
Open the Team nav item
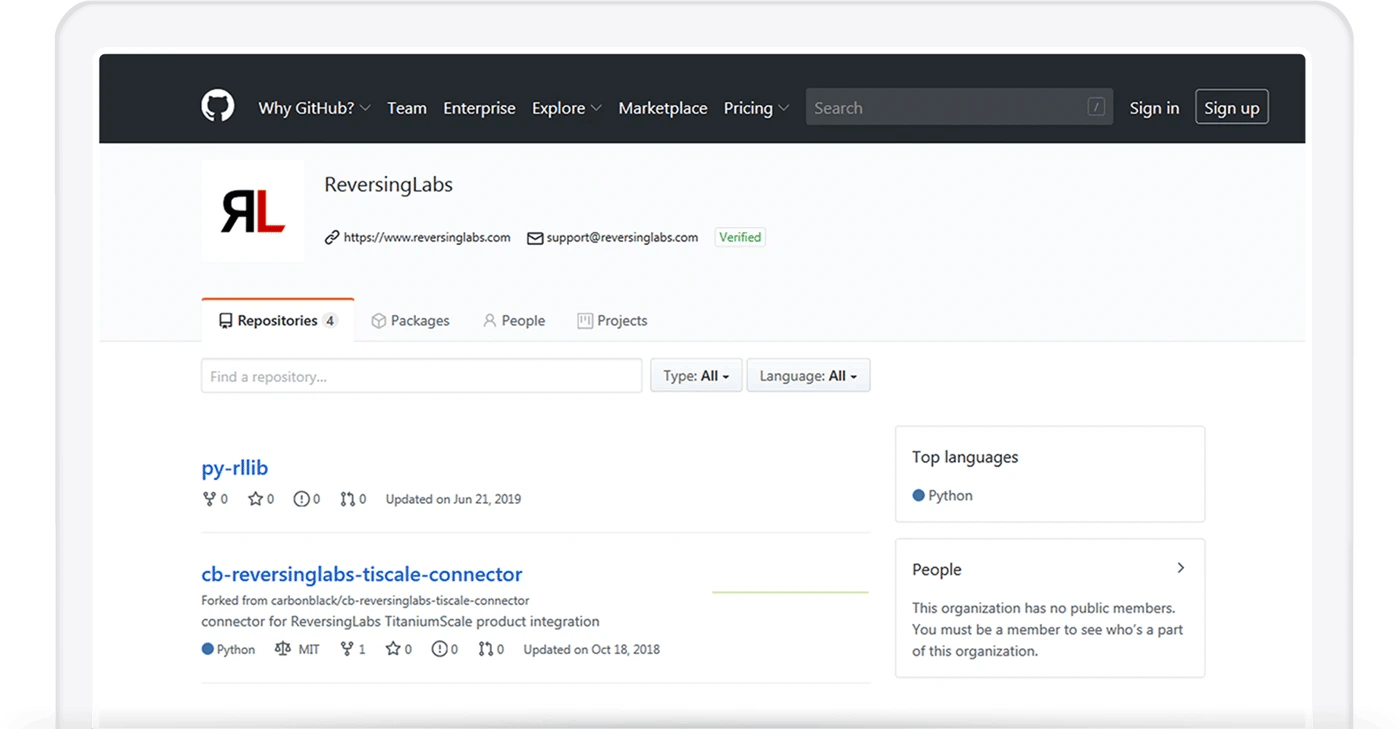(x=407, y=108)
